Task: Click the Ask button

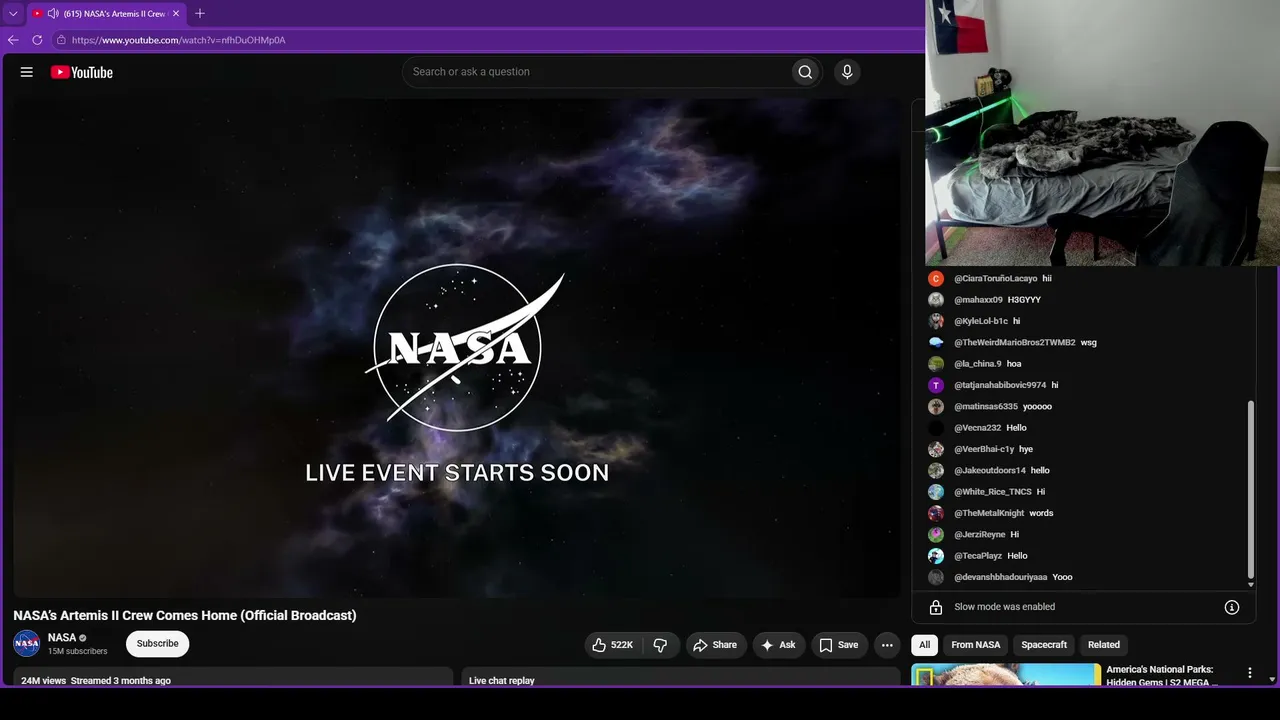Action: click(x=779, y=645)
